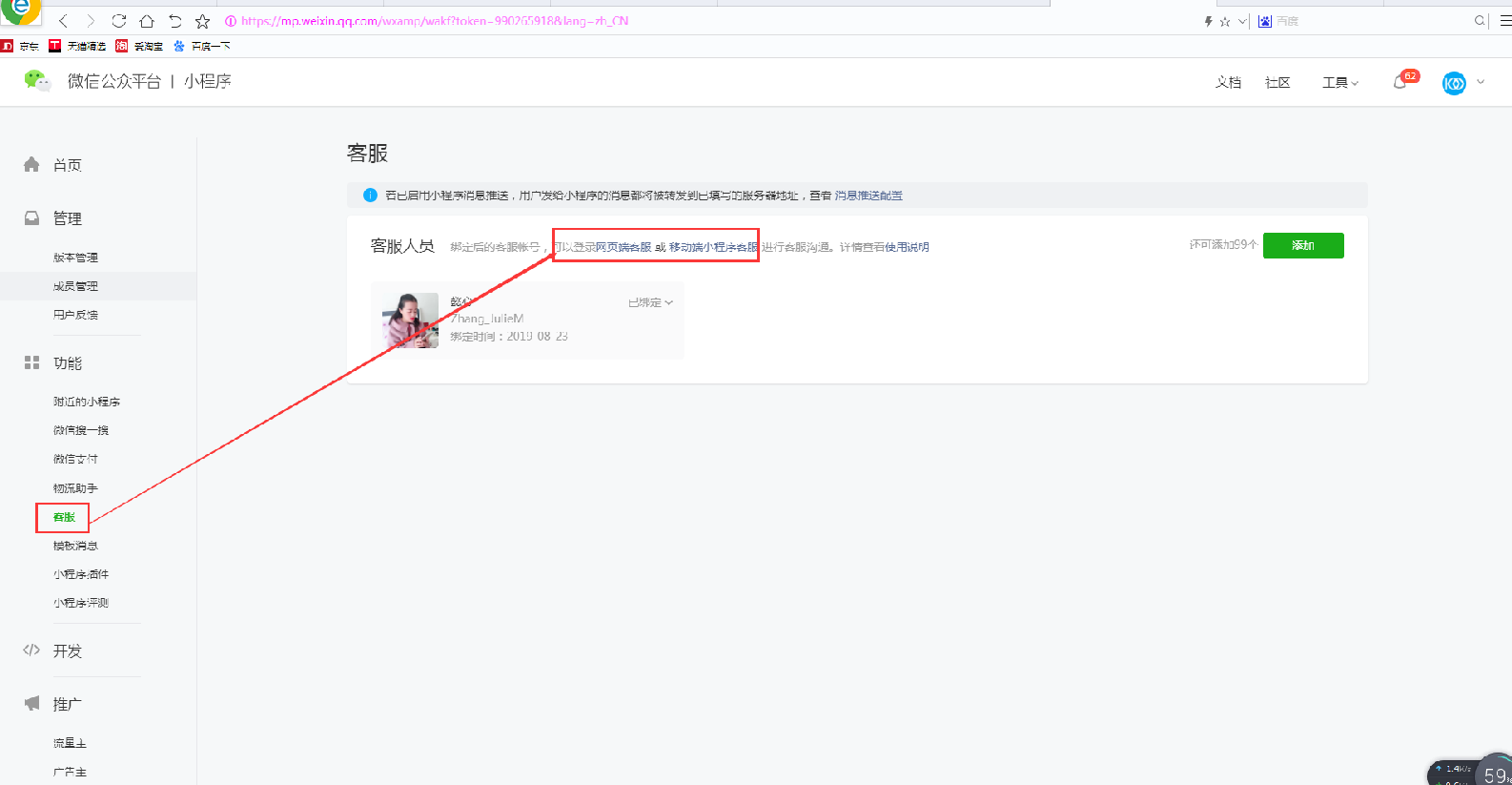Select the 管理 sidebar heading
1512x785 pixels.
[68, 218]
